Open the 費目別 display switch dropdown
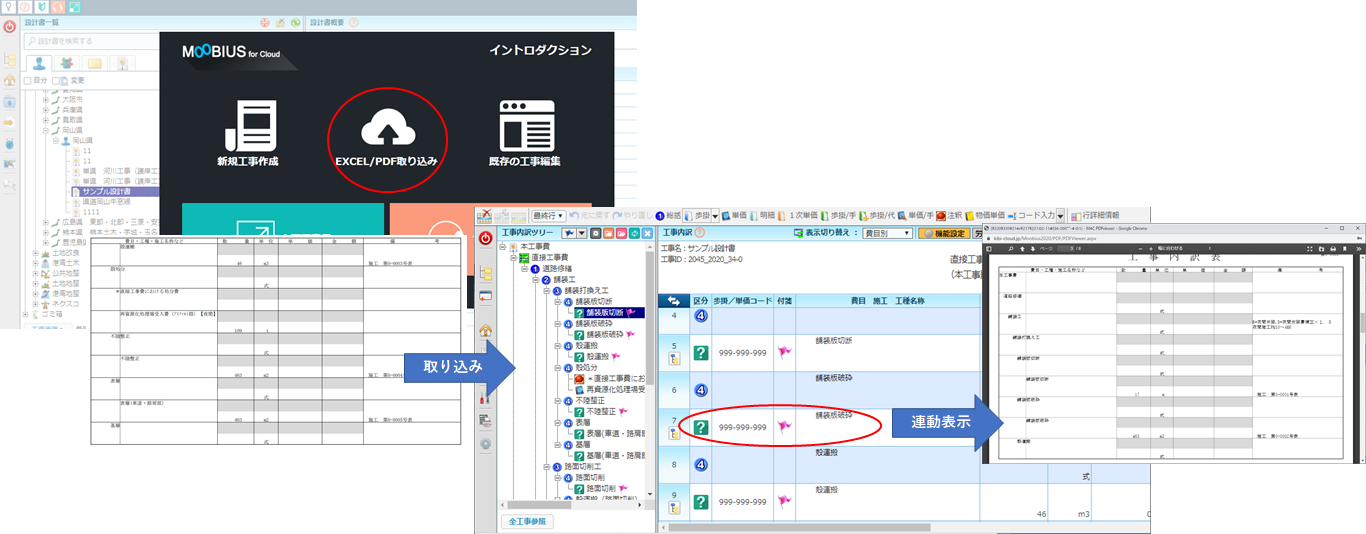 click(x=887, y=233)
